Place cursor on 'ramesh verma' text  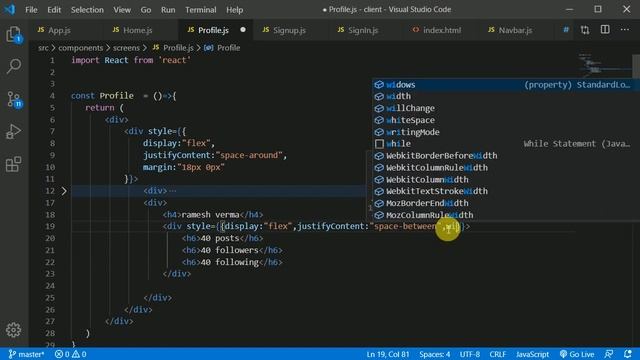pos(210,214)
